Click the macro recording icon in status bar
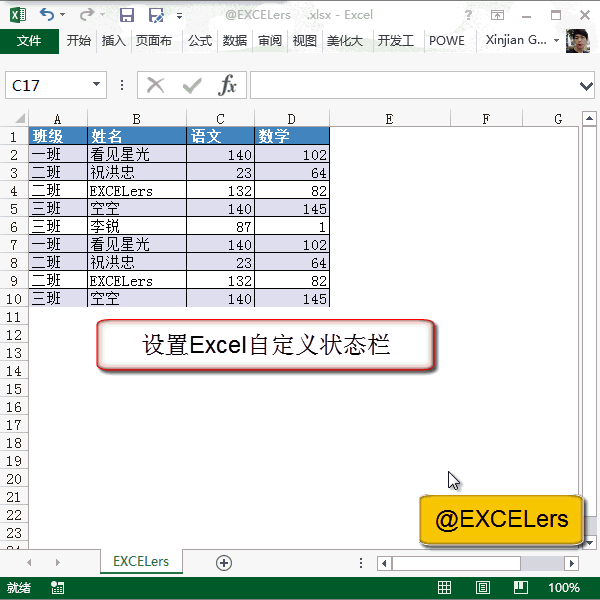 click(57, 588)
